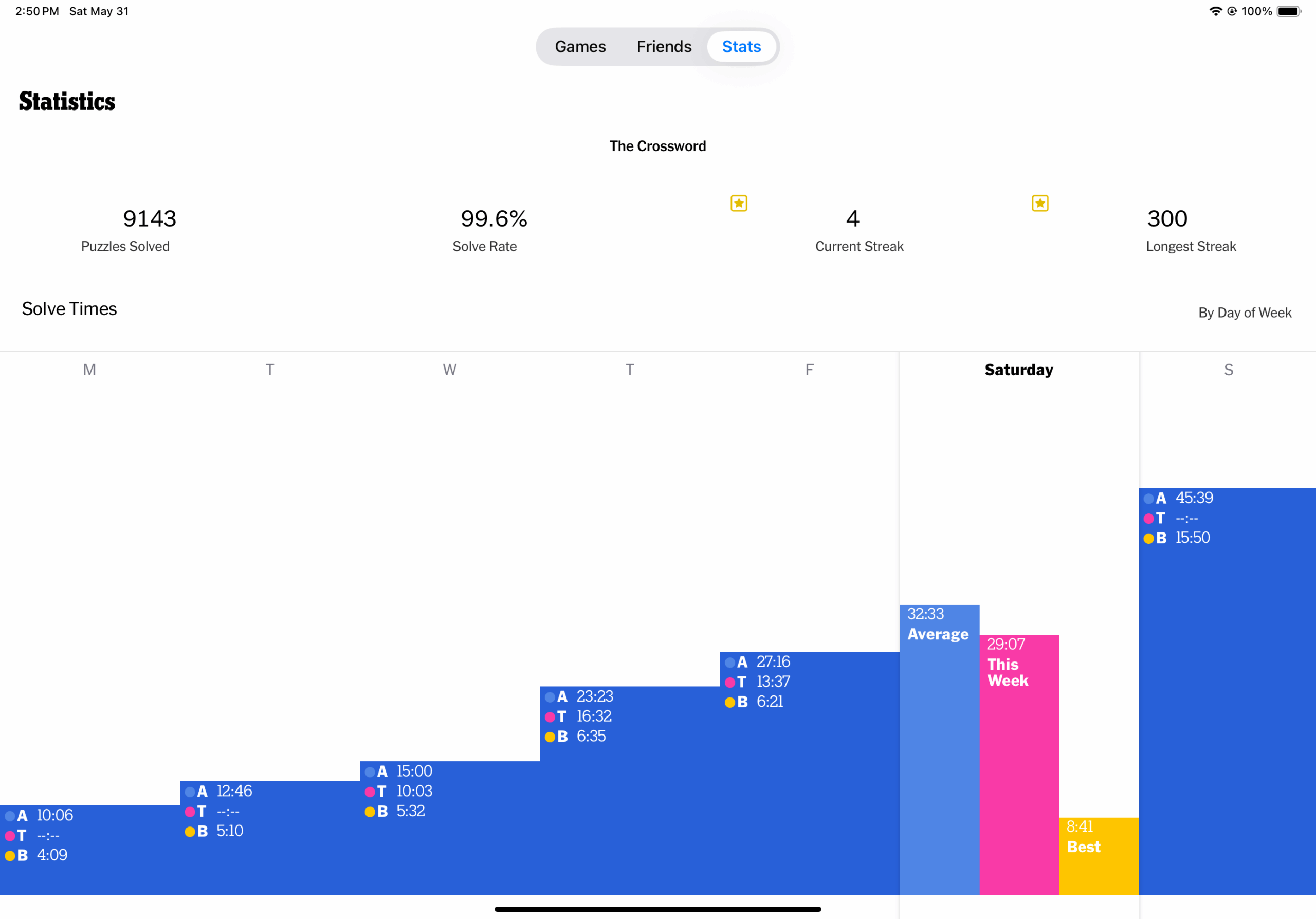Open the By Day of Week selector

tap(1245, 313)
